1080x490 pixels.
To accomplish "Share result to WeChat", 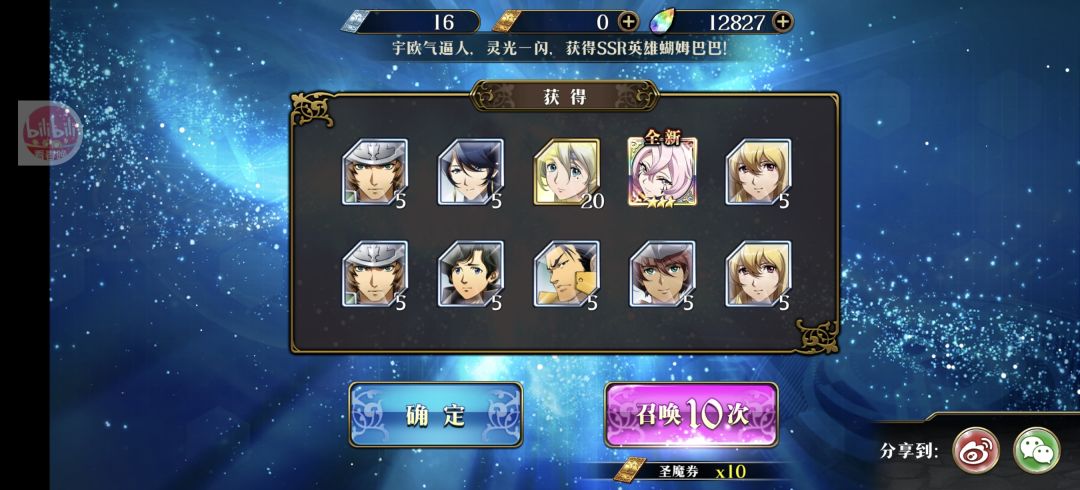I will click(x=1036, y=450).
